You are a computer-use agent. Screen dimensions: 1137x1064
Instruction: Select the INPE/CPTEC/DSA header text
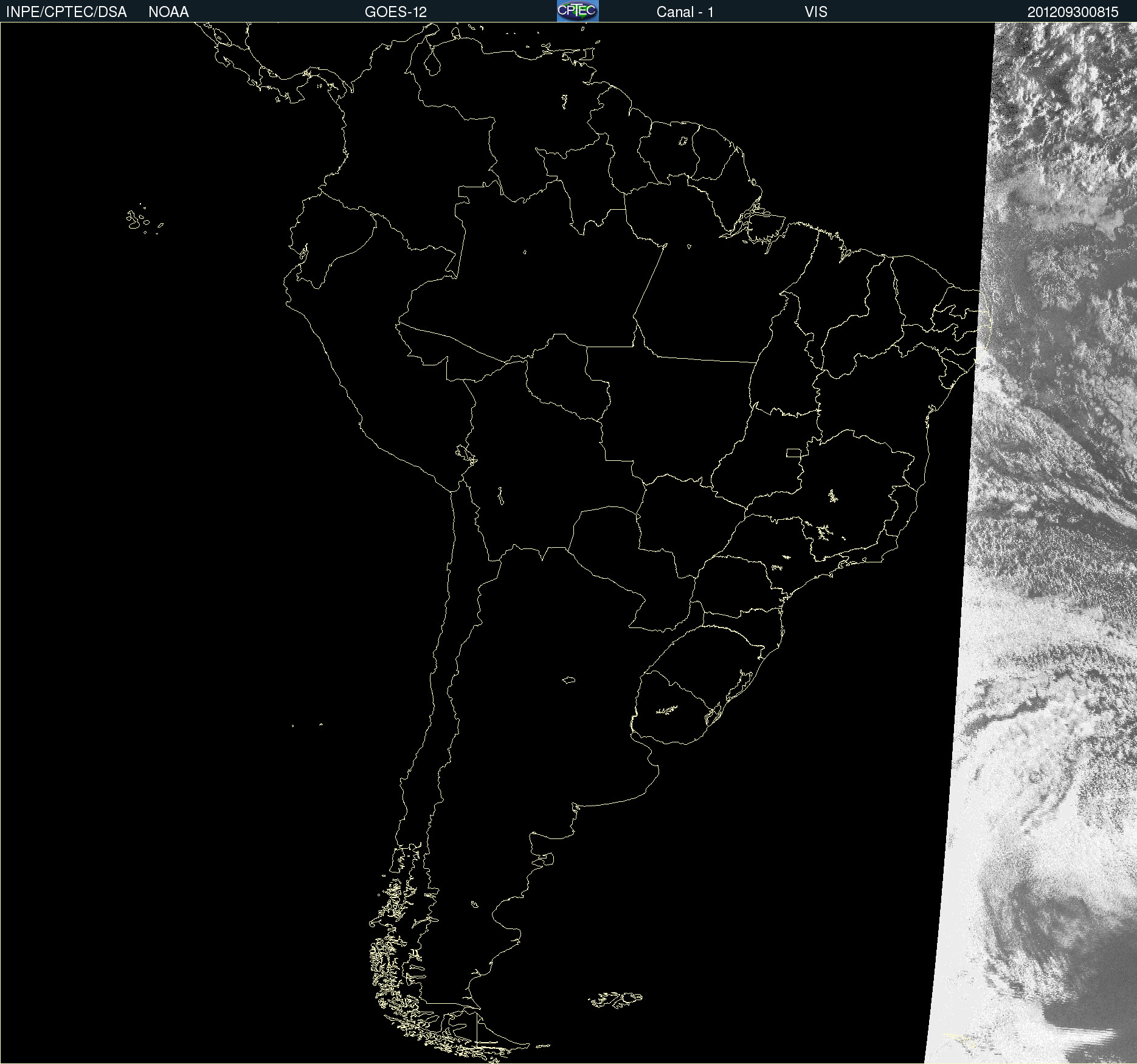pos(66,12)
